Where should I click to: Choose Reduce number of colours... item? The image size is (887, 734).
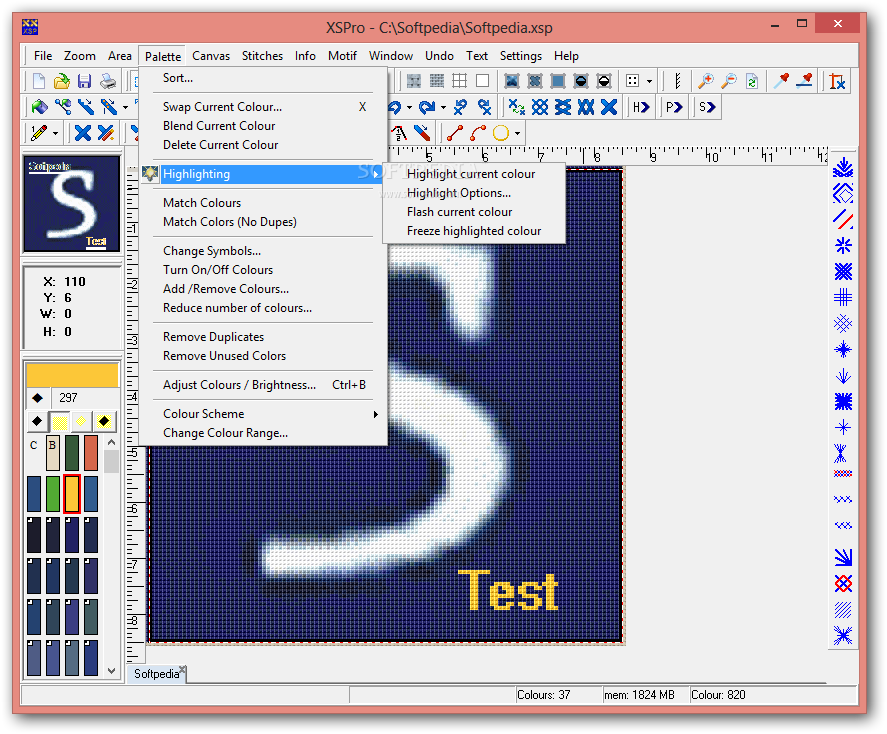pos(265,308)
